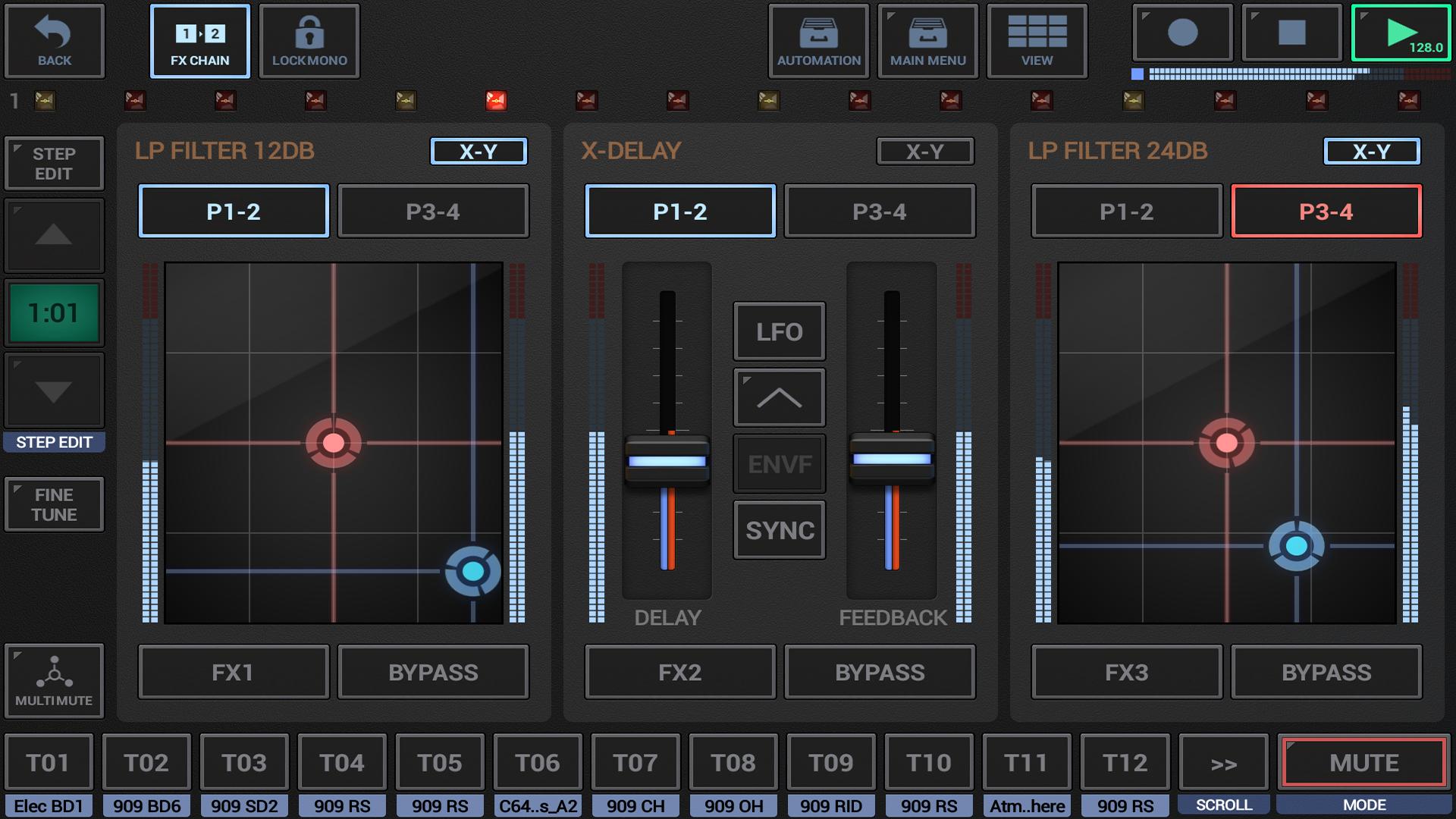The image size is (1456, 819).
Task: Click the FX2 button
Action: [679, 673]
